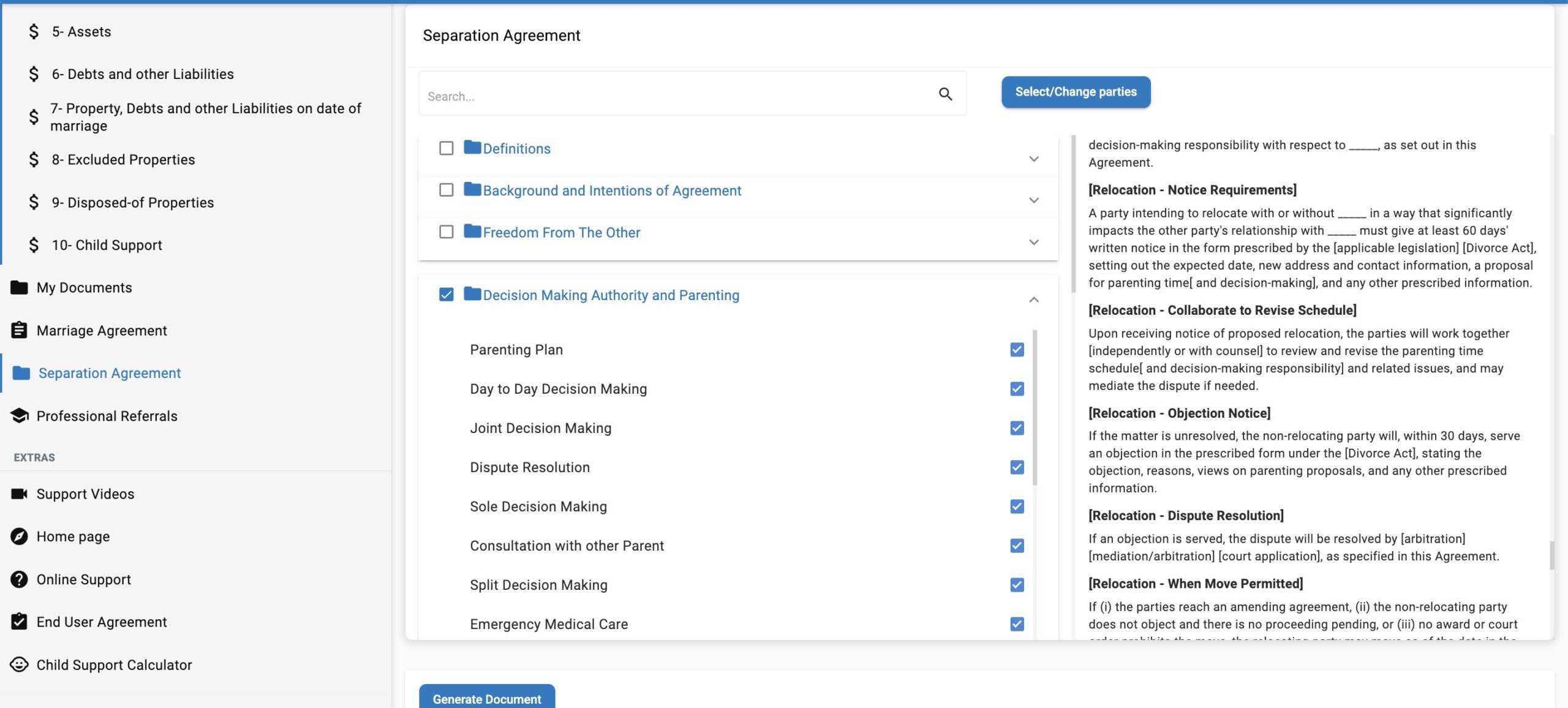
Task: Click the Home page compass icon
Action: pyautogui.click(x=19, y=537)
